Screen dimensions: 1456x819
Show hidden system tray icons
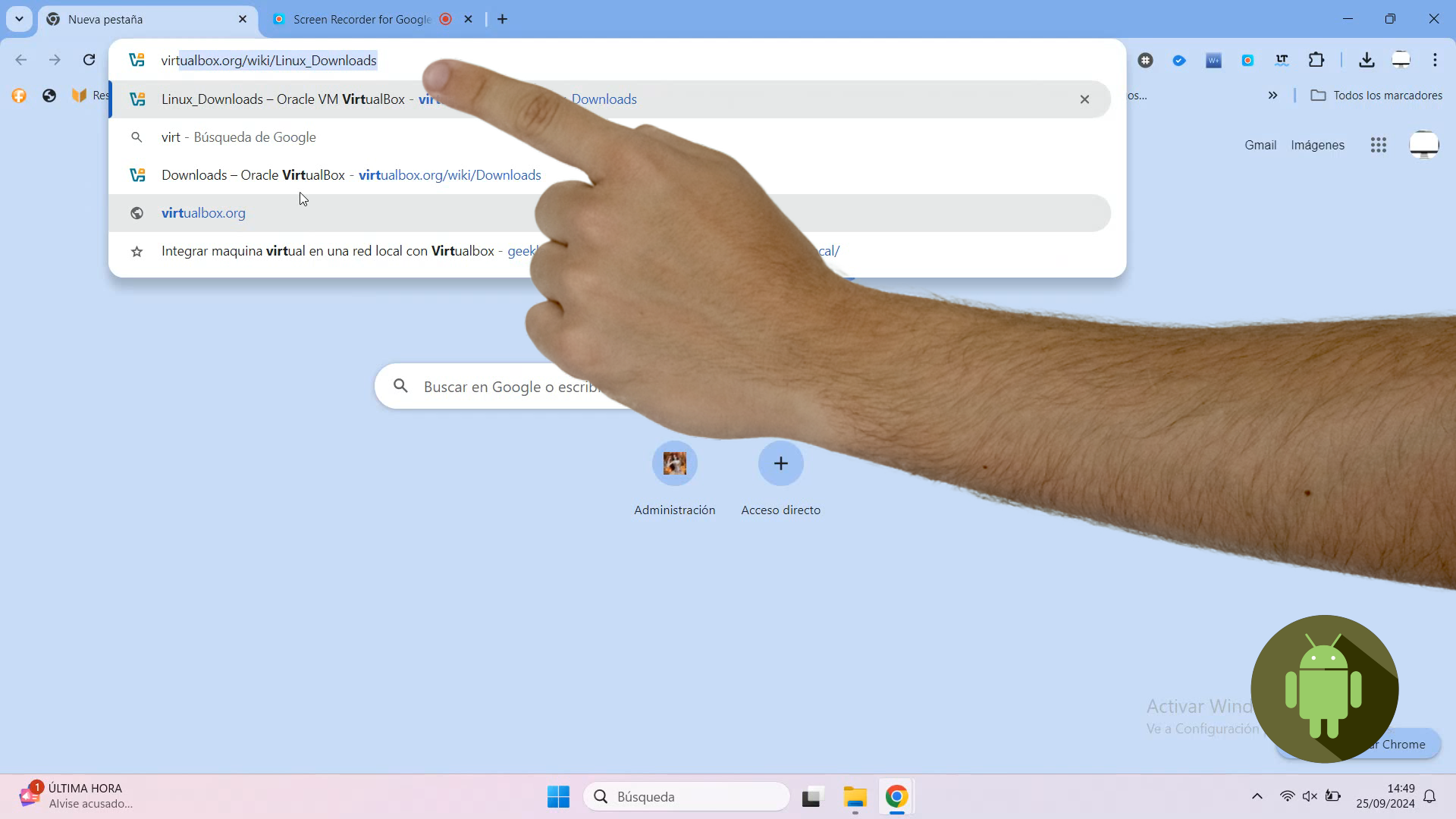pyautogui.click(x=1257, y=796)
